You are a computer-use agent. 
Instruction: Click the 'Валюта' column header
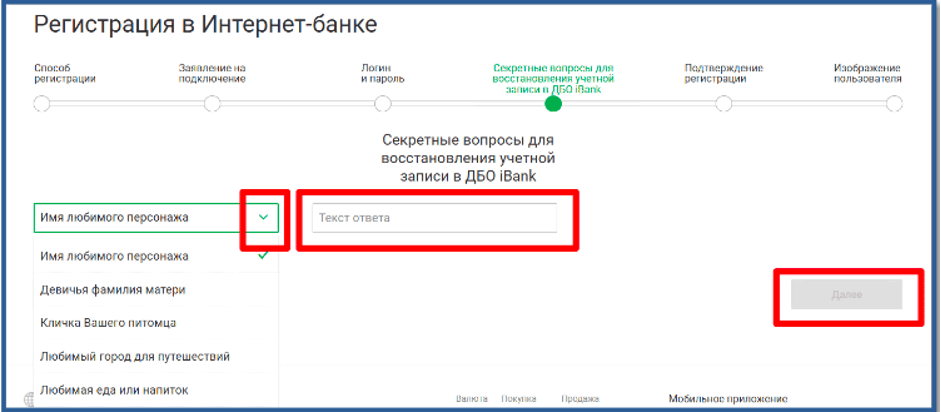click(x=472, y=399)
